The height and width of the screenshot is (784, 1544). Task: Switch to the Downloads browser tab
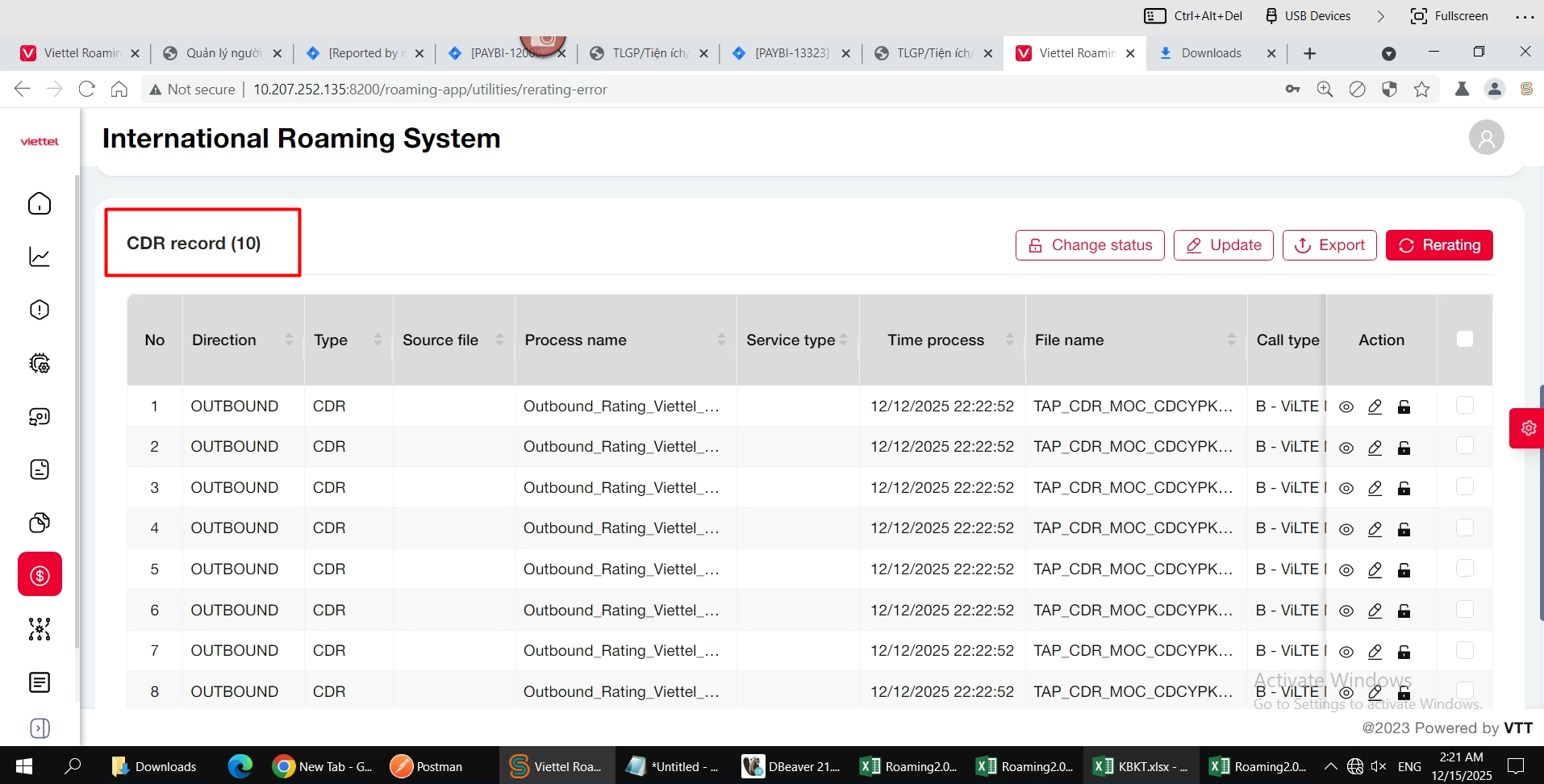pyautogui.click(x=1210, y=53)
